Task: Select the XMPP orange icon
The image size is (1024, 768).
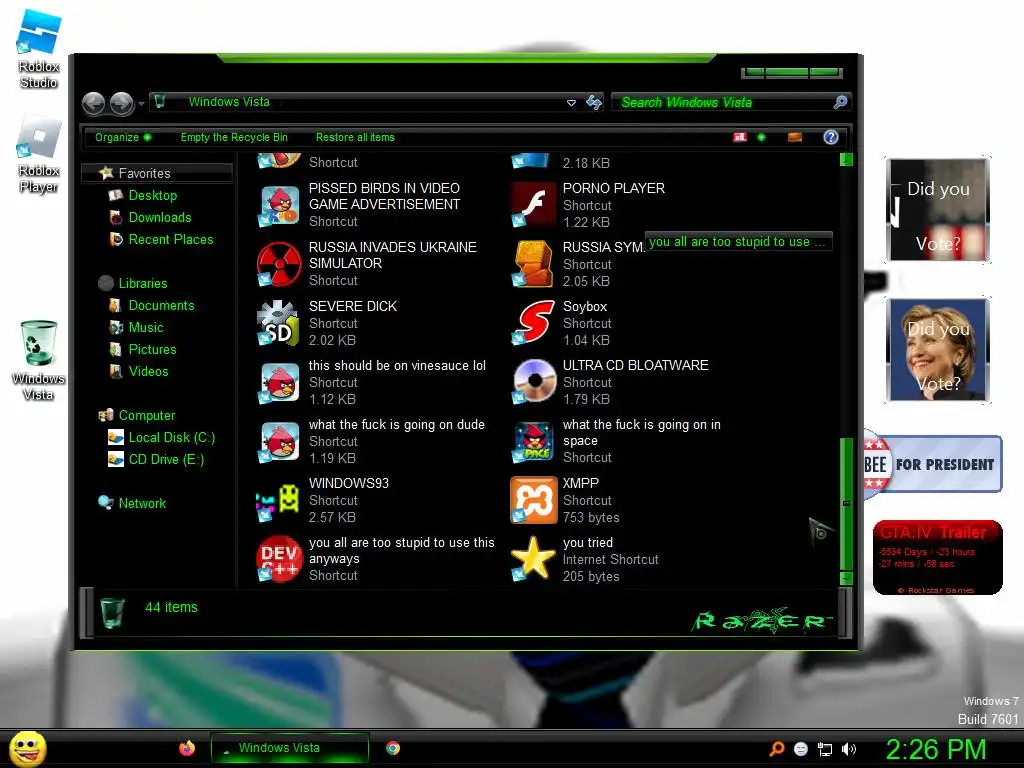Action: [x=533, y=500]
